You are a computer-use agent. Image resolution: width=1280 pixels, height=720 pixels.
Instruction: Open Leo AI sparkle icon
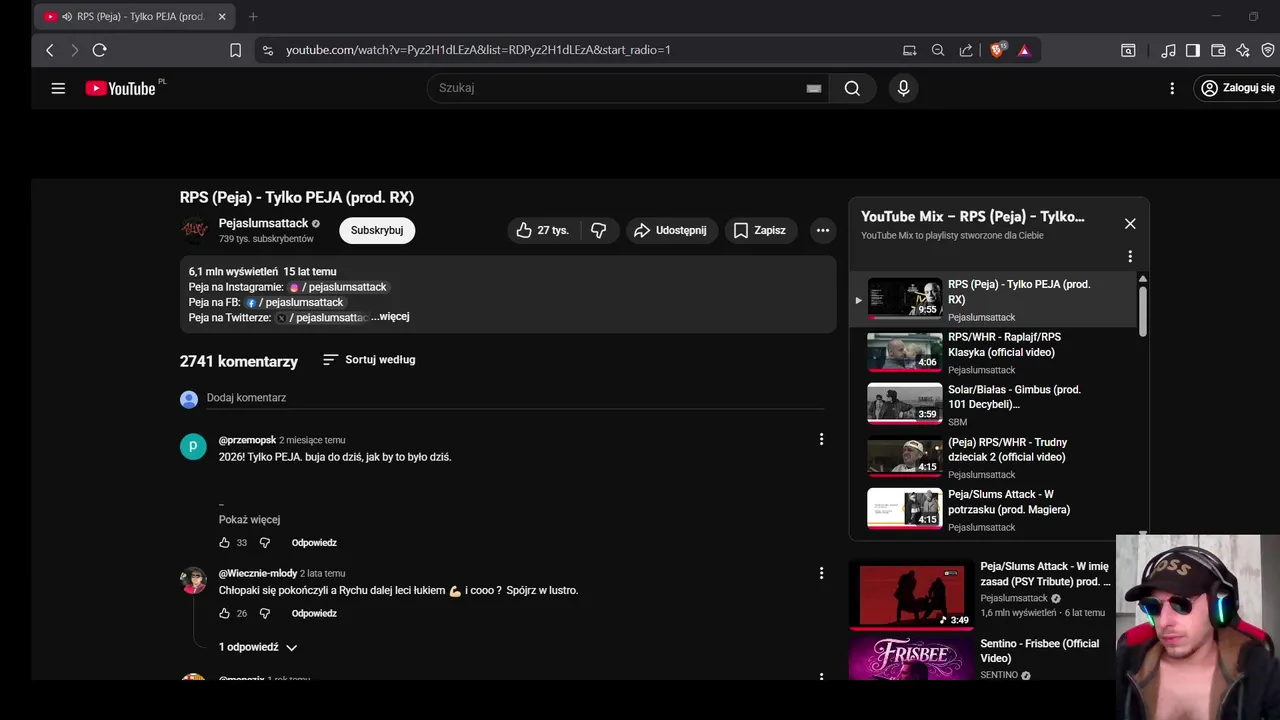(x=1243, y=50)
